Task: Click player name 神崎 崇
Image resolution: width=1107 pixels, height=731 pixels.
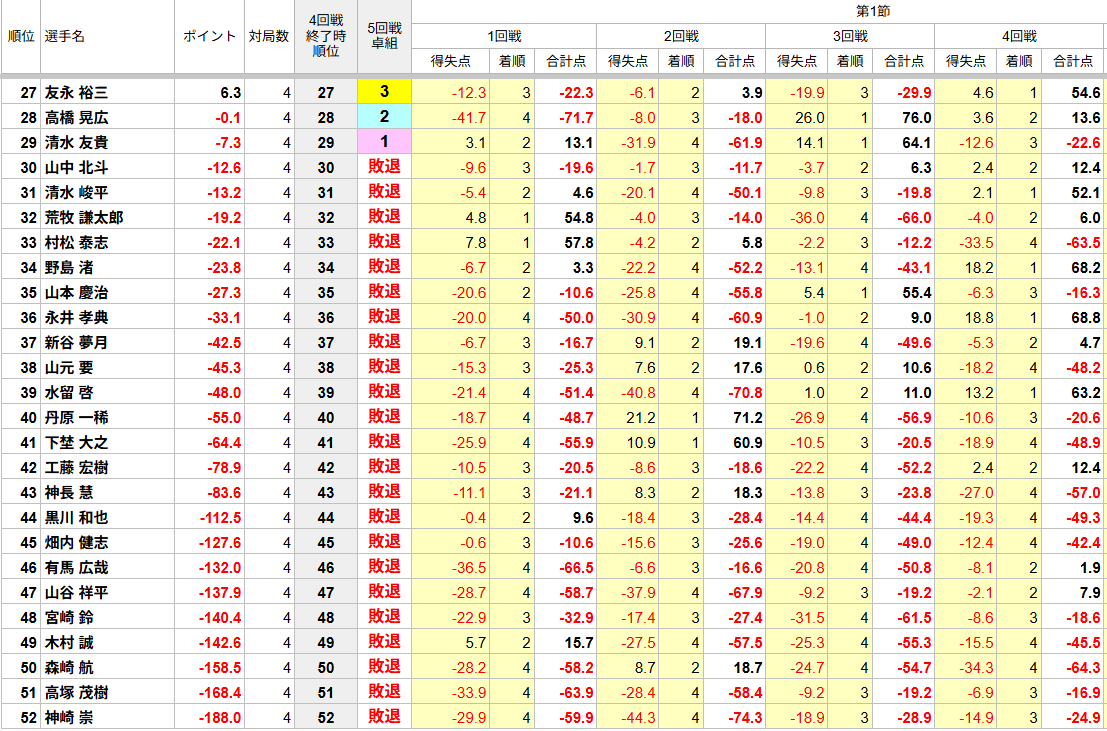Action: pyautogui.click(x=68, y=718)
